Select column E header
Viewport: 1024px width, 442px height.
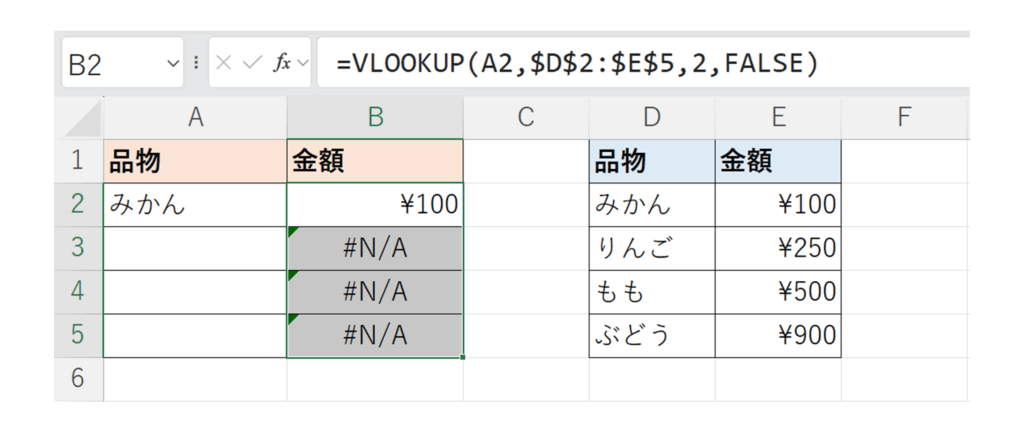click(x=778, y=118)
